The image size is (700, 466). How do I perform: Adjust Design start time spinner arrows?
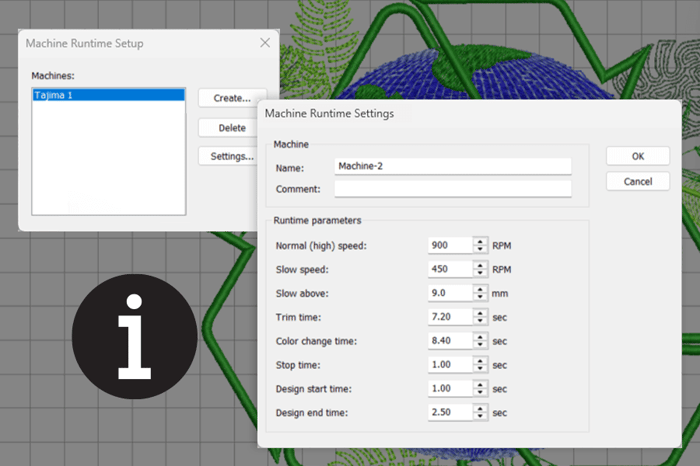(481, 388)
